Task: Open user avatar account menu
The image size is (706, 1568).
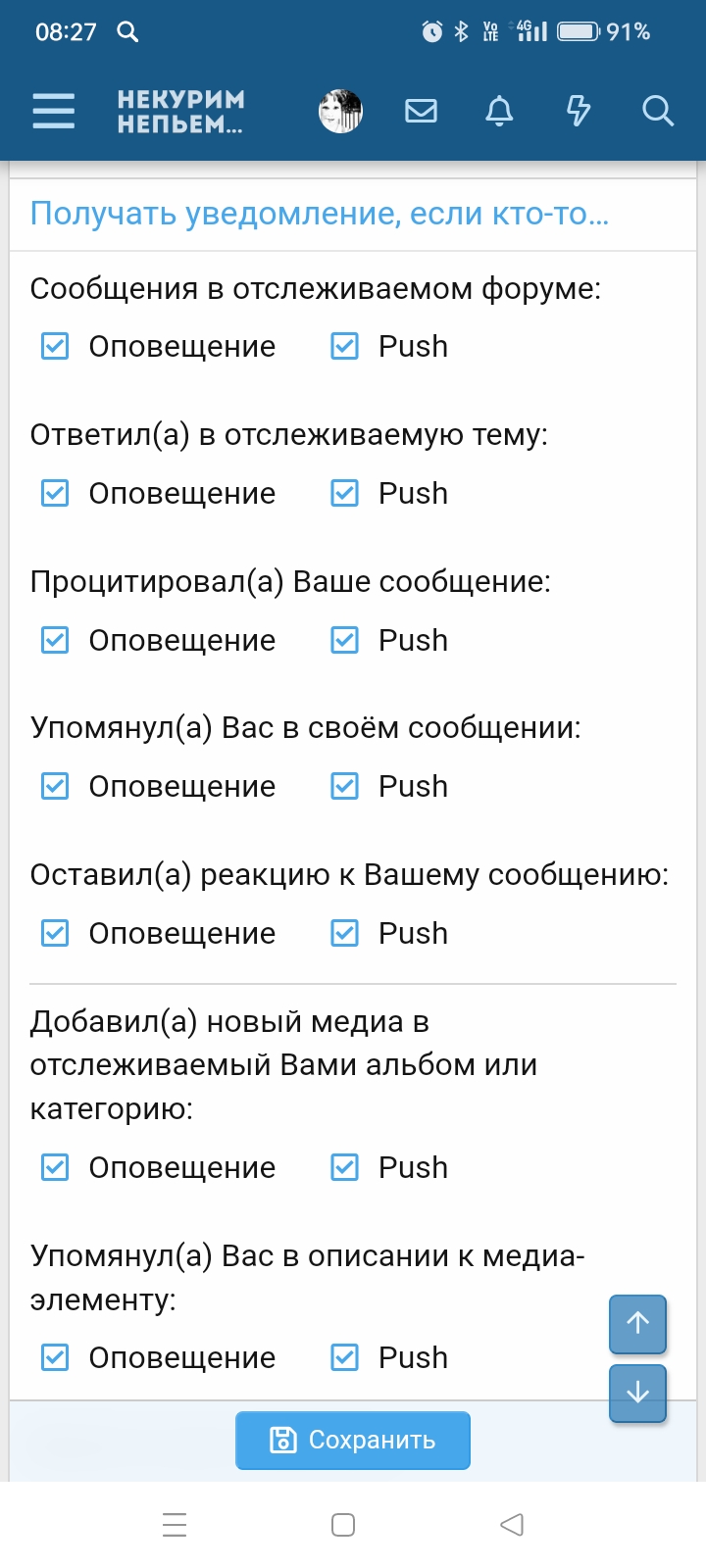Action: [x=341, y=111]
